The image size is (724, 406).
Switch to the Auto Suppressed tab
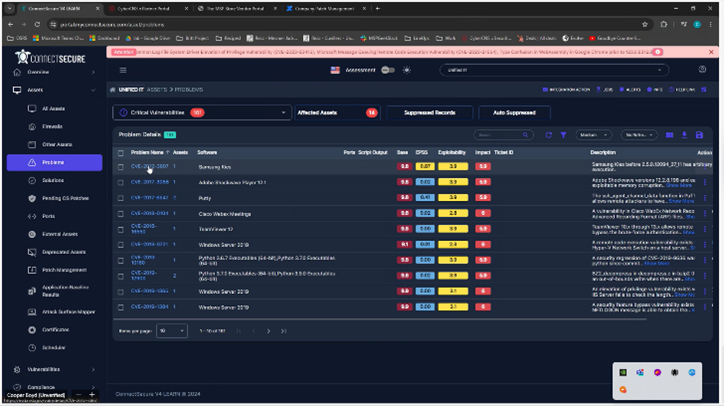[514, 113]
